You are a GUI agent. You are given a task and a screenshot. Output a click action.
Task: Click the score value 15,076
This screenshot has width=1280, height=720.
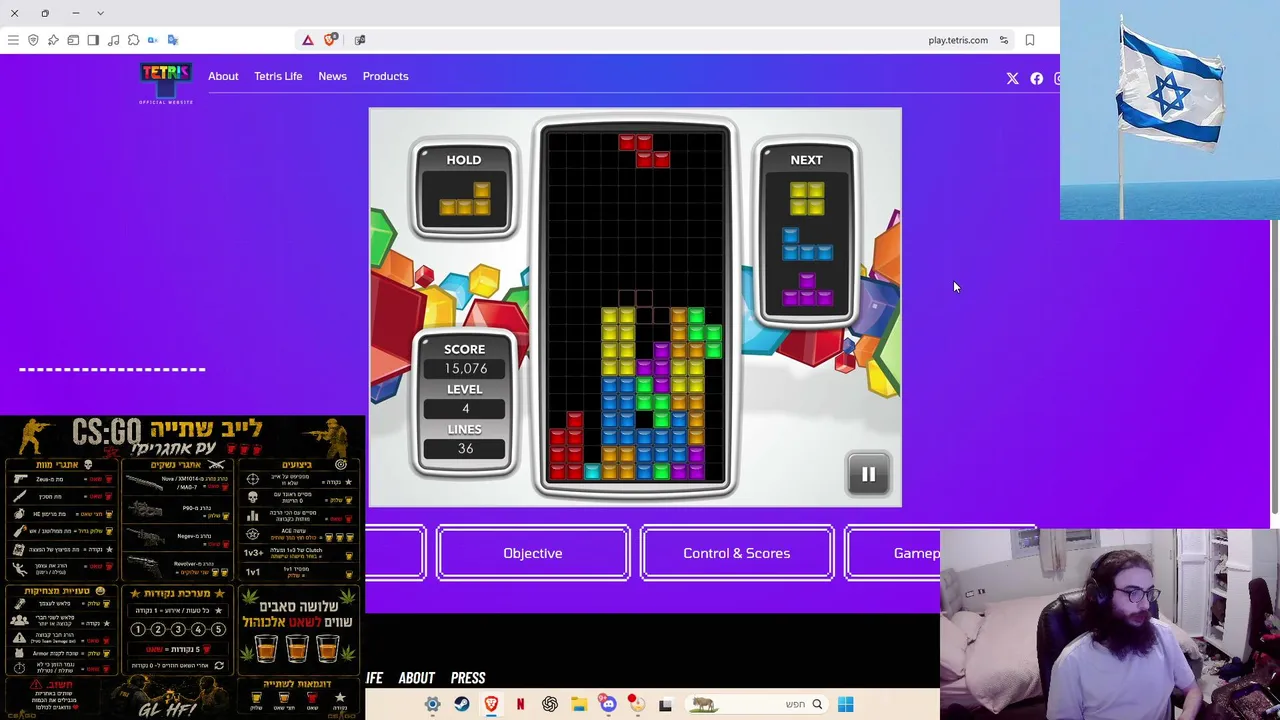tap(465, 369)
